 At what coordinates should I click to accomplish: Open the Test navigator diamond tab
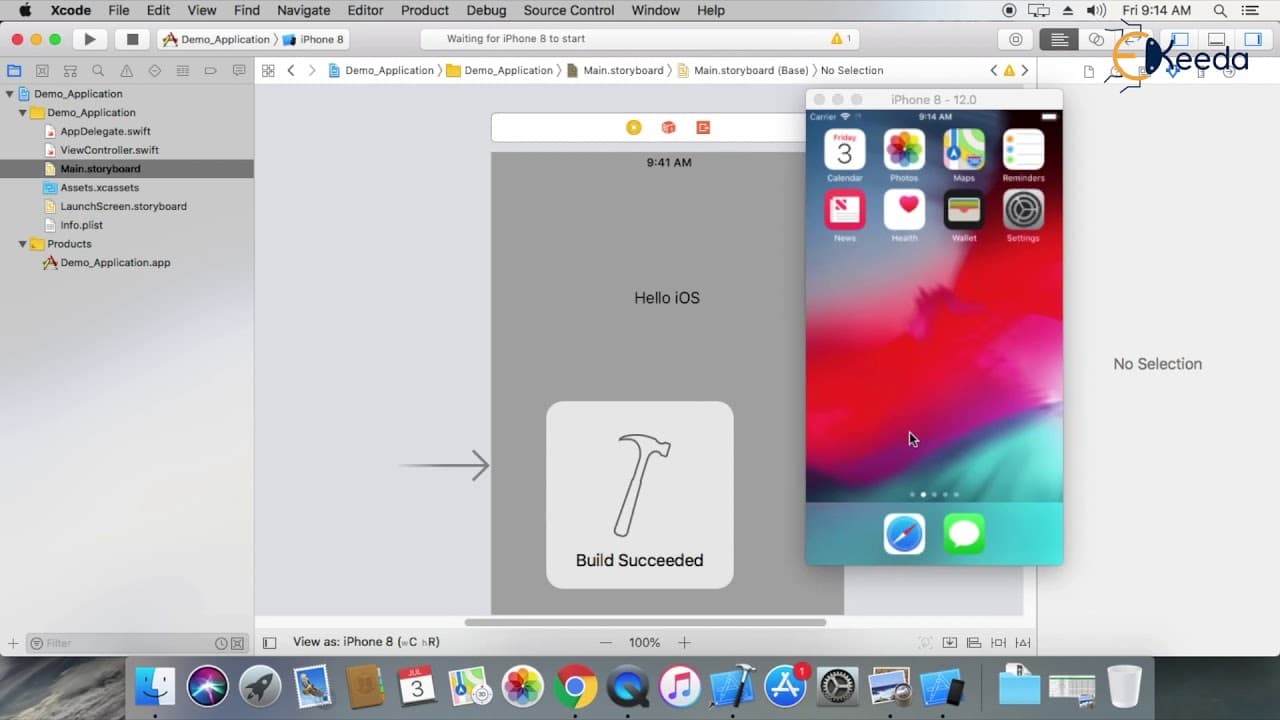pos(154,71)
